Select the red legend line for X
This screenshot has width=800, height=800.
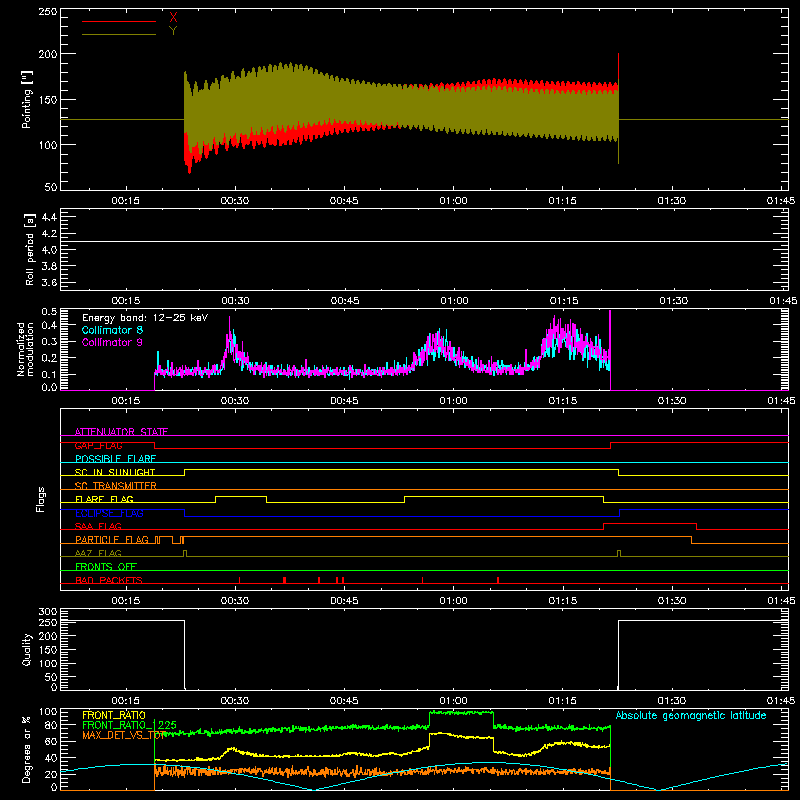coord(119,21)
